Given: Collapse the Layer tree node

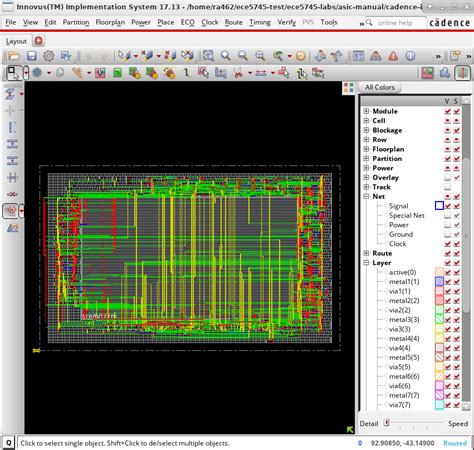Looking at the screenshot, I should click(366, 263).
